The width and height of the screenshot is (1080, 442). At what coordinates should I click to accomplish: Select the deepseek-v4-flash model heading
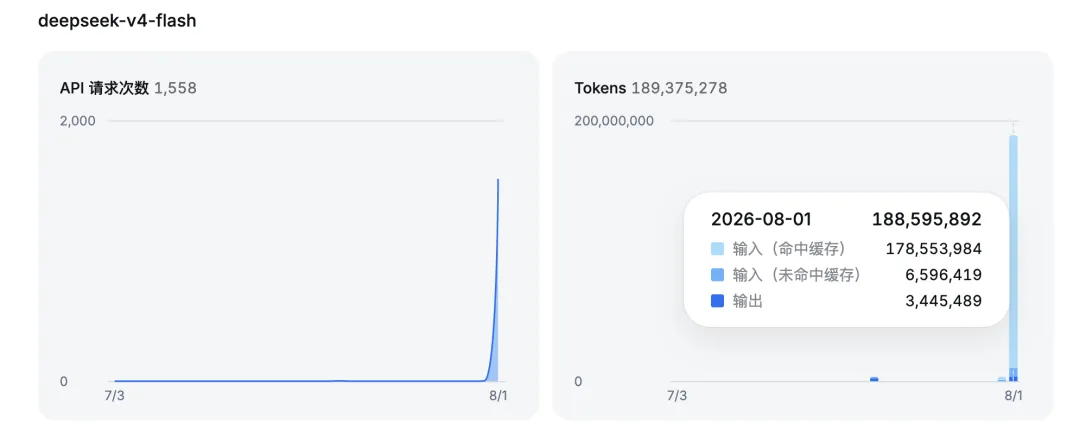[x=117, y=21]
